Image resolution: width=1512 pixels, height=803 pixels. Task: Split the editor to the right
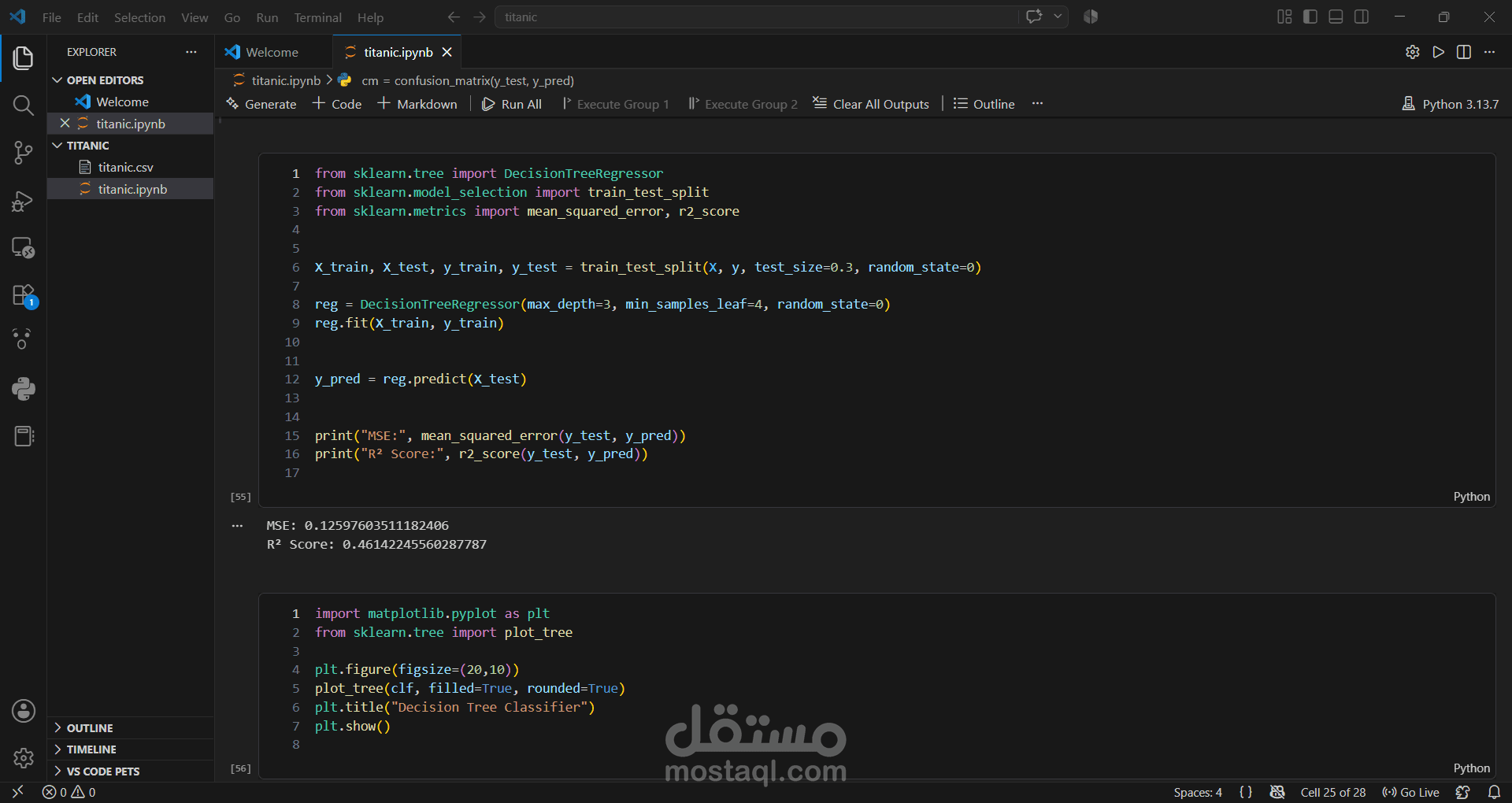[1464, 52]
